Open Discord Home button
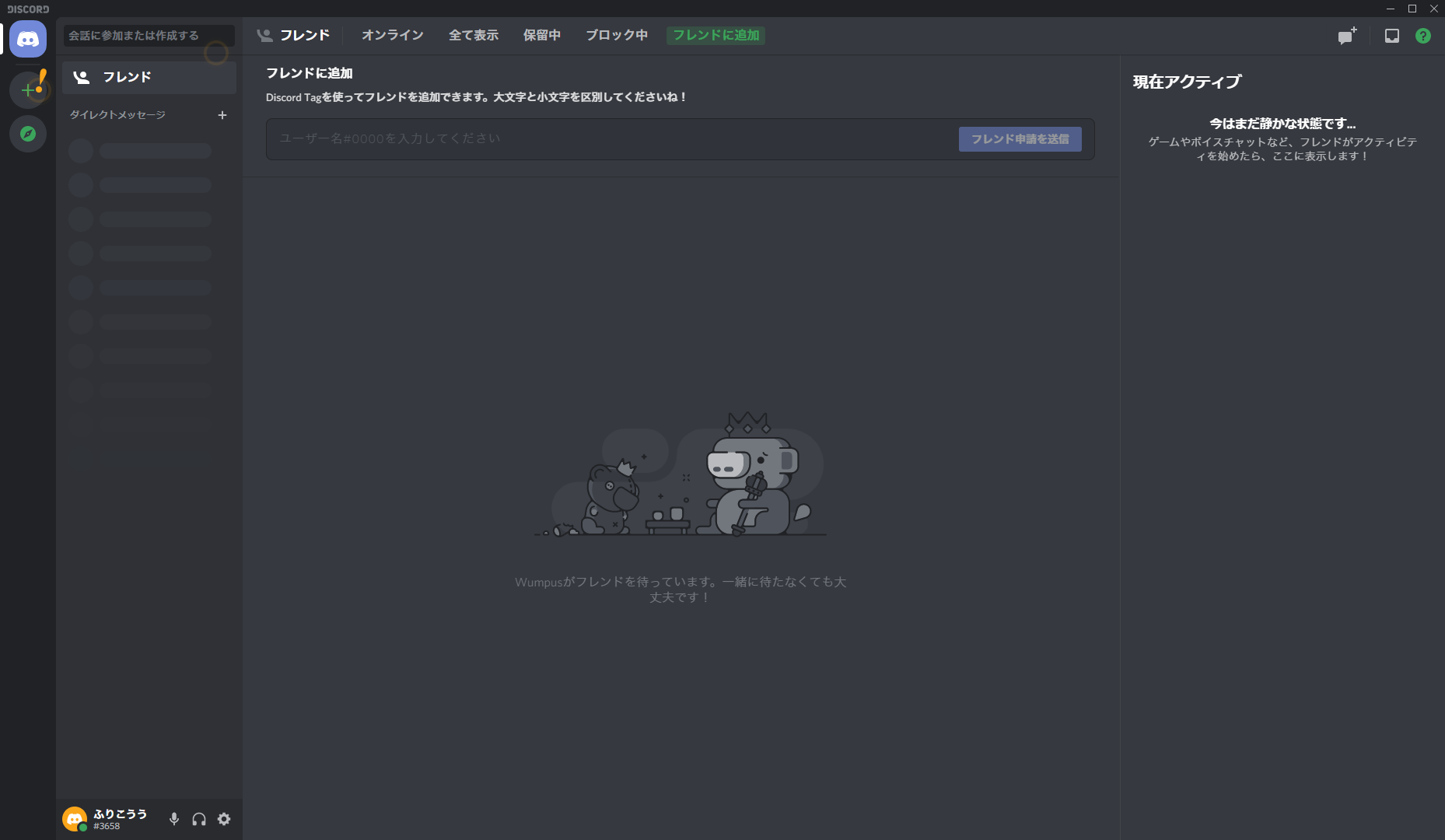1445x840 pixels. (x=28, y=39)
